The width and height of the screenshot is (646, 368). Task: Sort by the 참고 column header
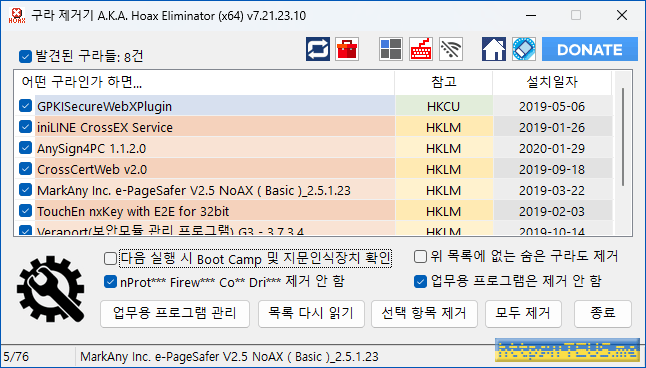[x=444, y=83]
